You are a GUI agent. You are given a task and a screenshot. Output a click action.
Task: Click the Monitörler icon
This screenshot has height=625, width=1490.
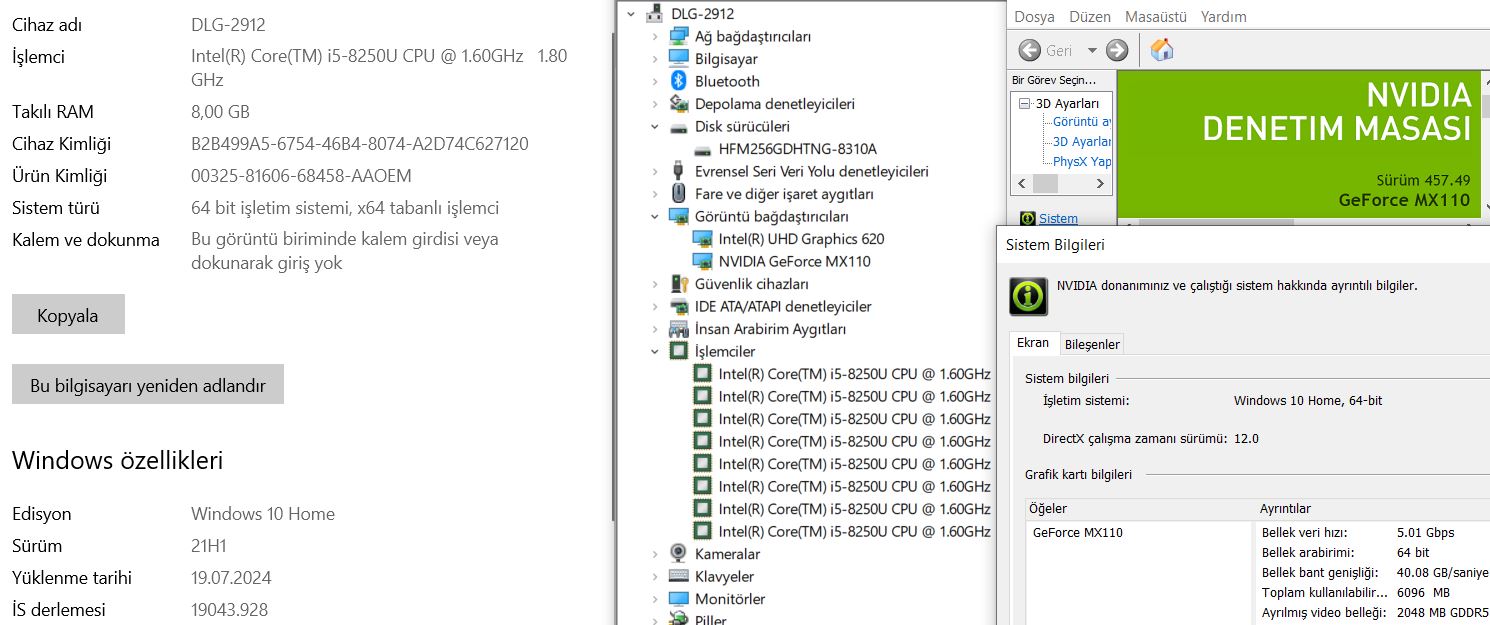679,599
